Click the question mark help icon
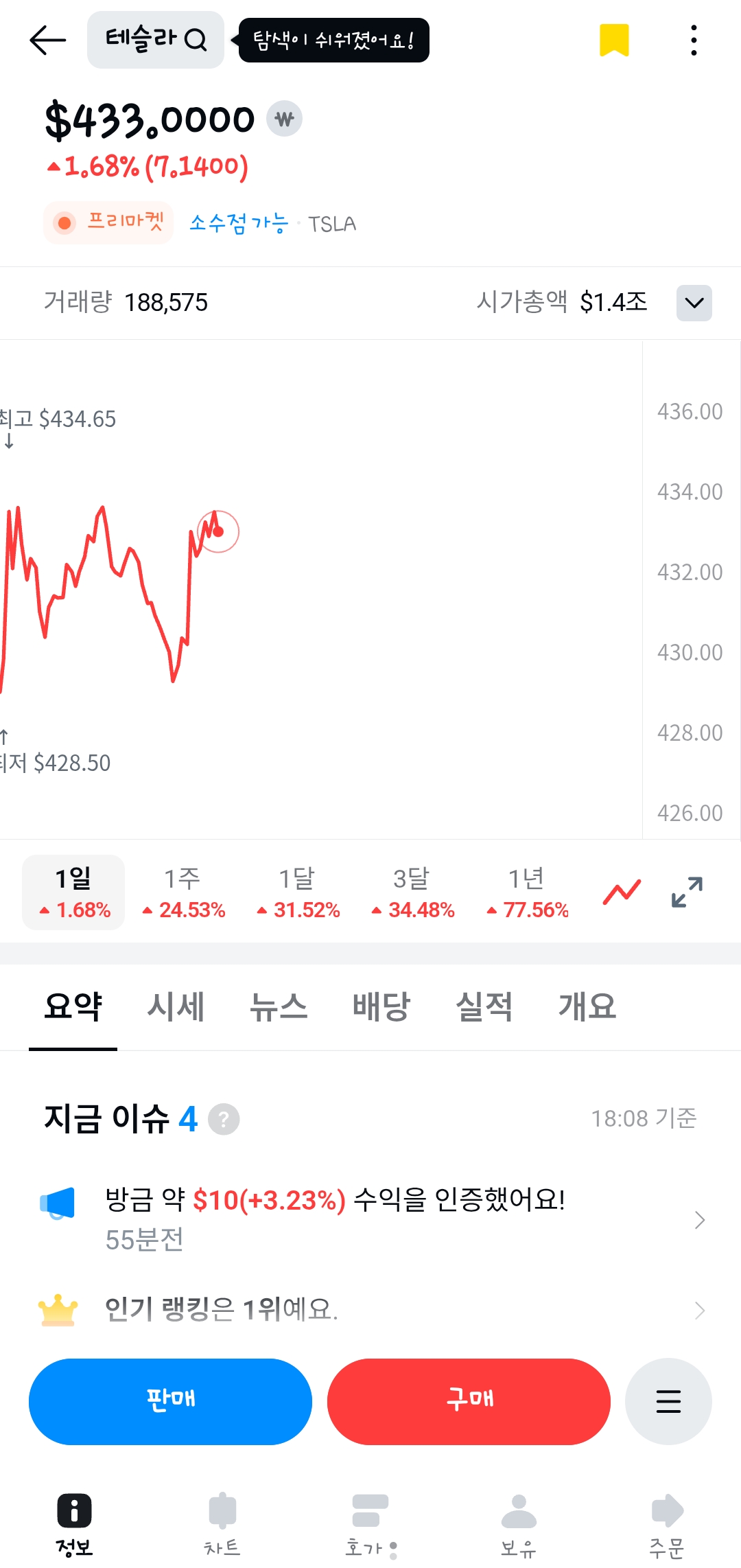This screenshot has width=741, height=1568. (x=224, y=1119)
